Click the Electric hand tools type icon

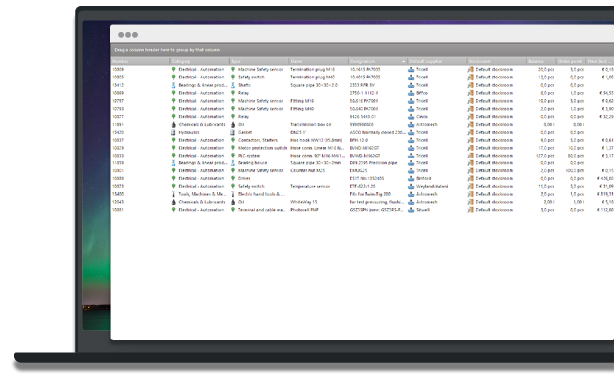tap(233, 194)
